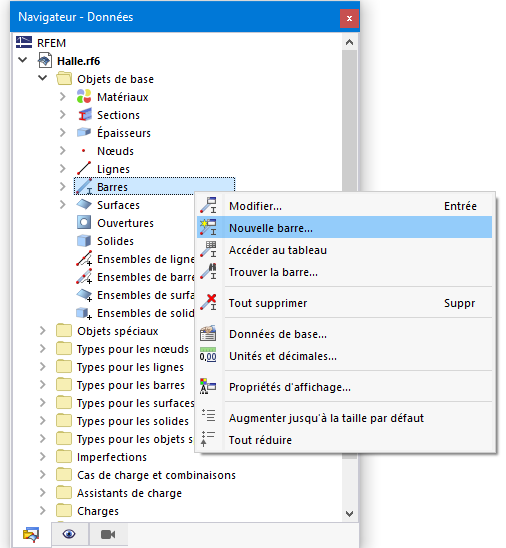Click the Ensembles de lignes icon
This screenshot has width=506, height=548.
click(x=84, y=259)
